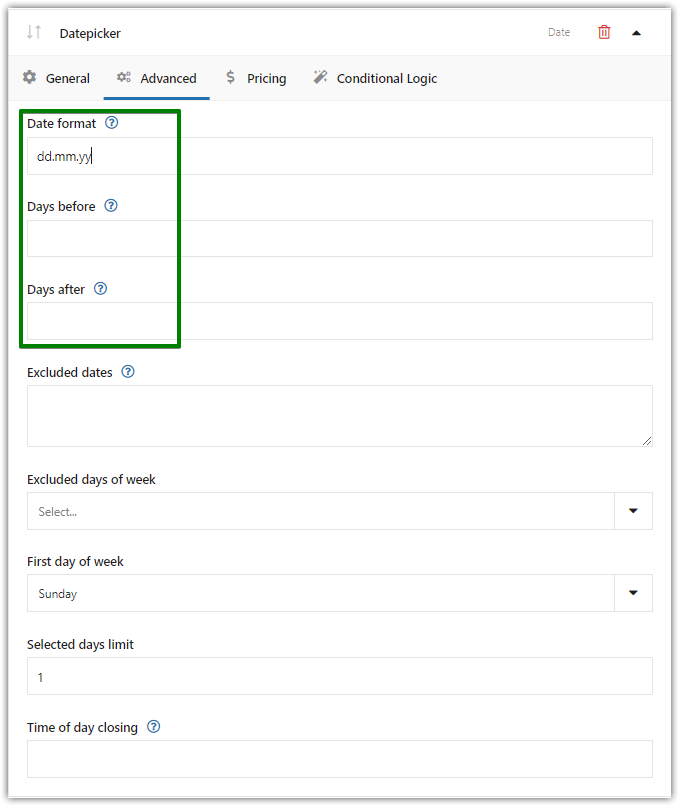The height and width of the screenshot is (806, 679).
Task: Collapse the Datepicker field panel arrow
Action: (x=636, y=33)
